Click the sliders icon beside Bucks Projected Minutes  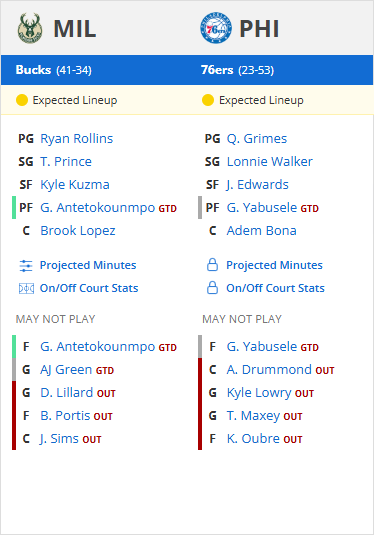(x=26, y=265)
